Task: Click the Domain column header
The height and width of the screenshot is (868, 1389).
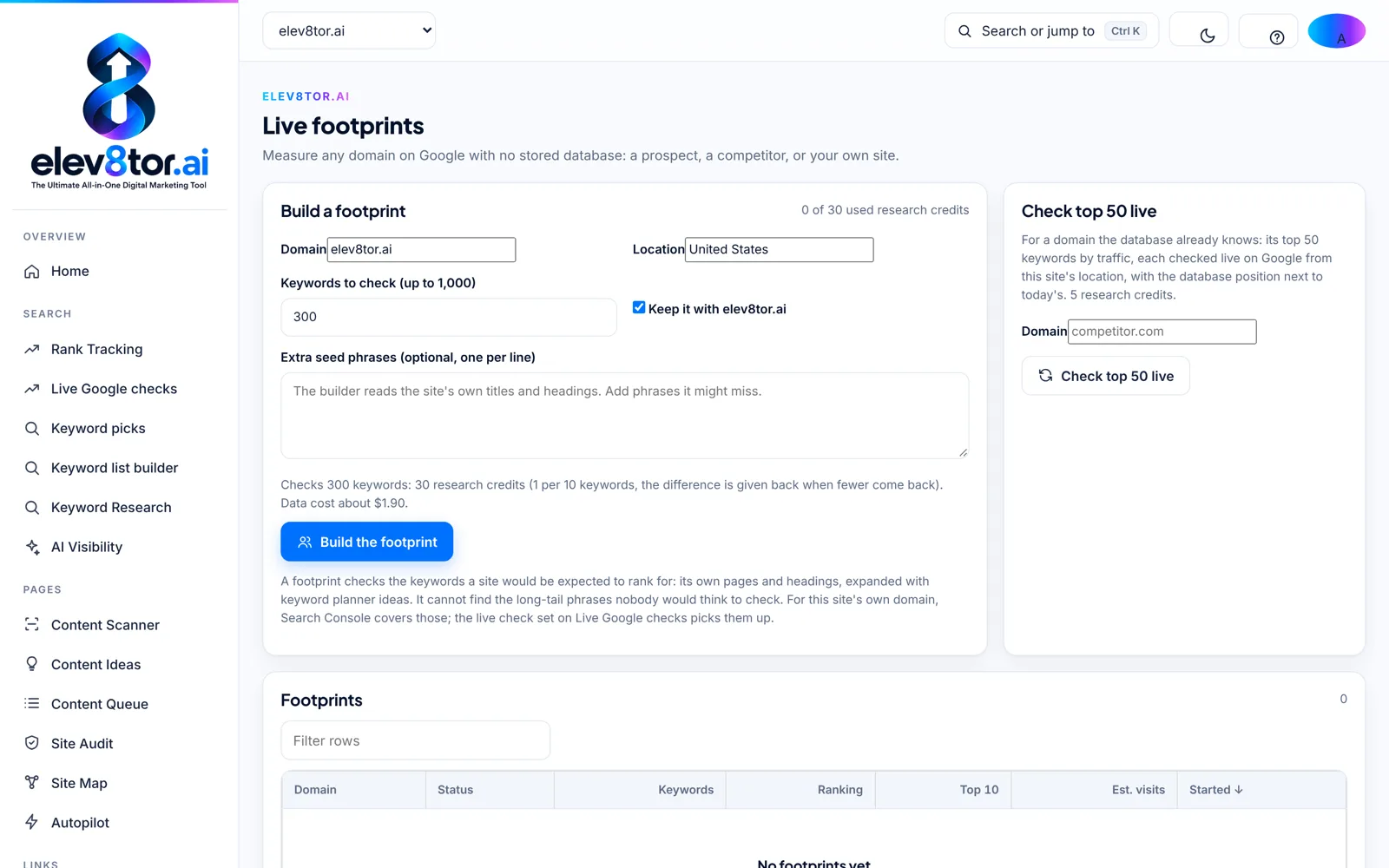Action: tap(354, 790)
